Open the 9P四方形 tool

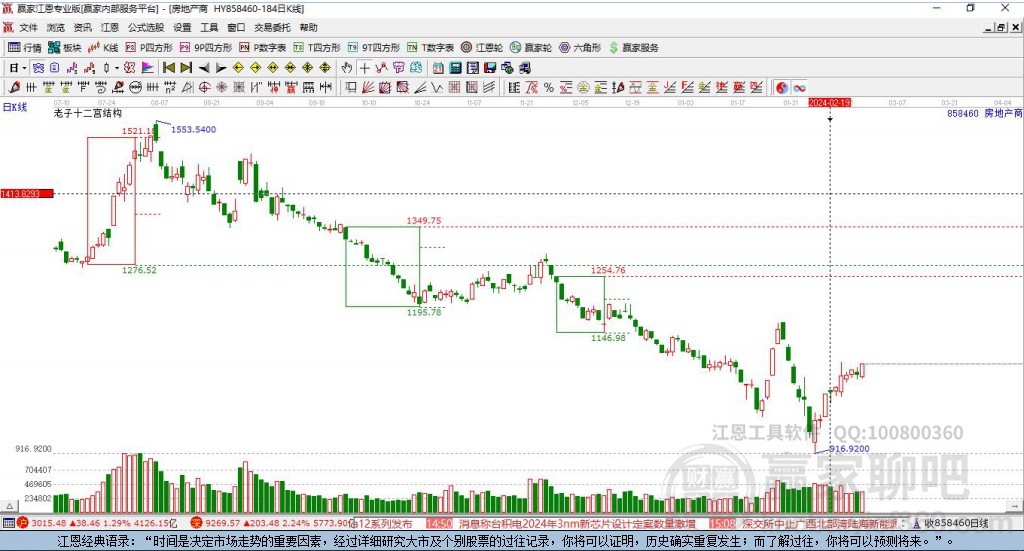click(x=205, y=48)
